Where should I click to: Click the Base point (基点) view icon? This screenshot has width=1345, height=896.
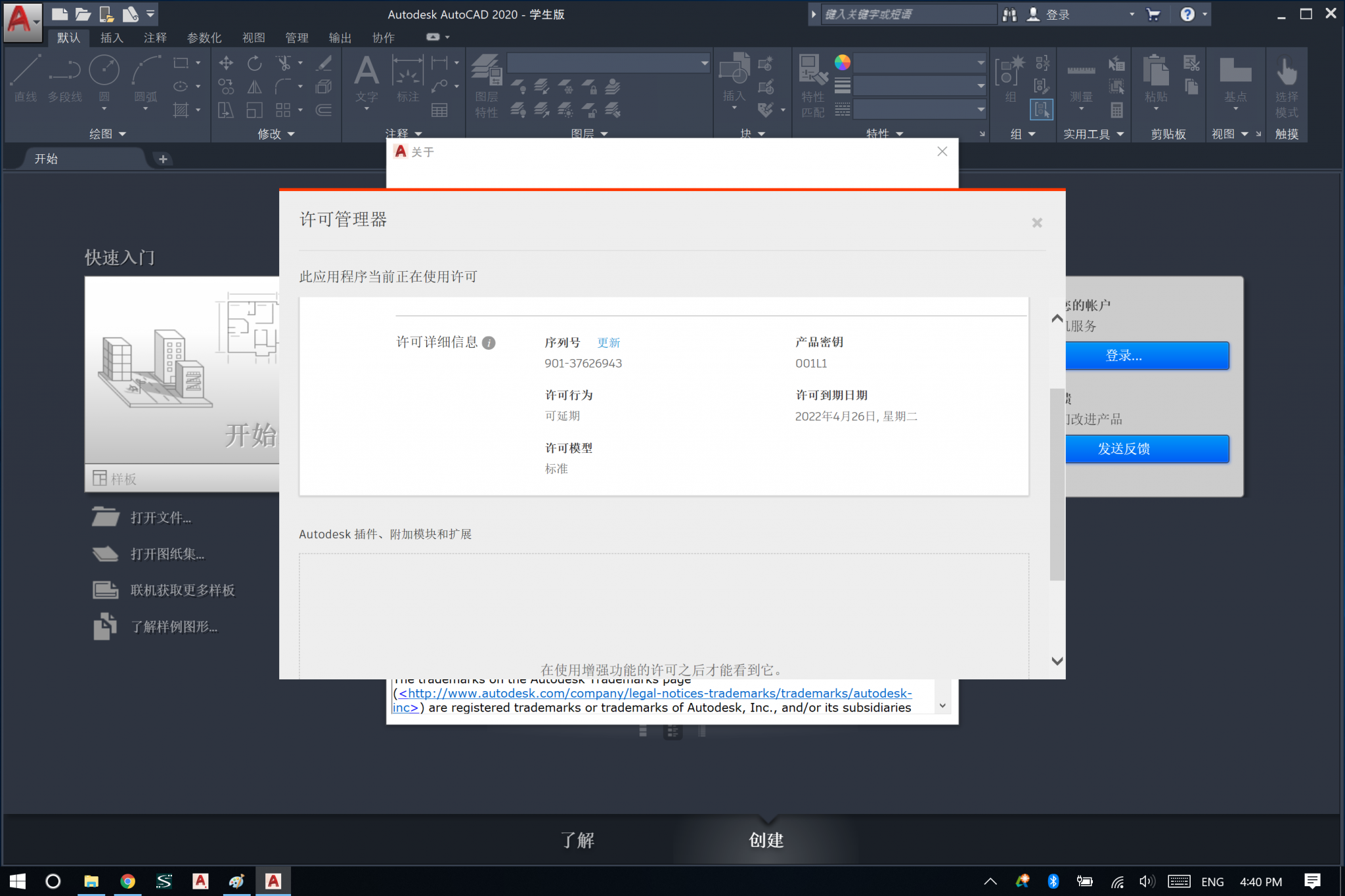tap(1235, 79)
